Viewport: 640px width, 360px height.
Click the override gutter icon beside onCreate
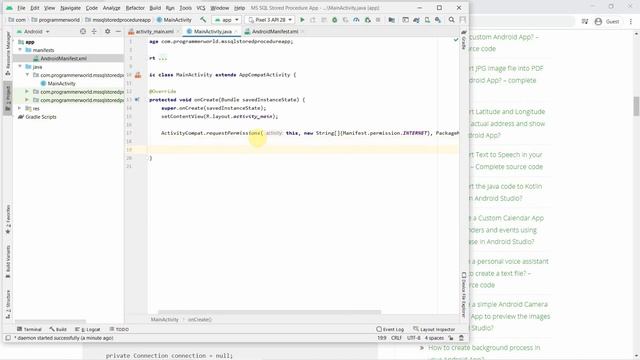tap(137, 100)
